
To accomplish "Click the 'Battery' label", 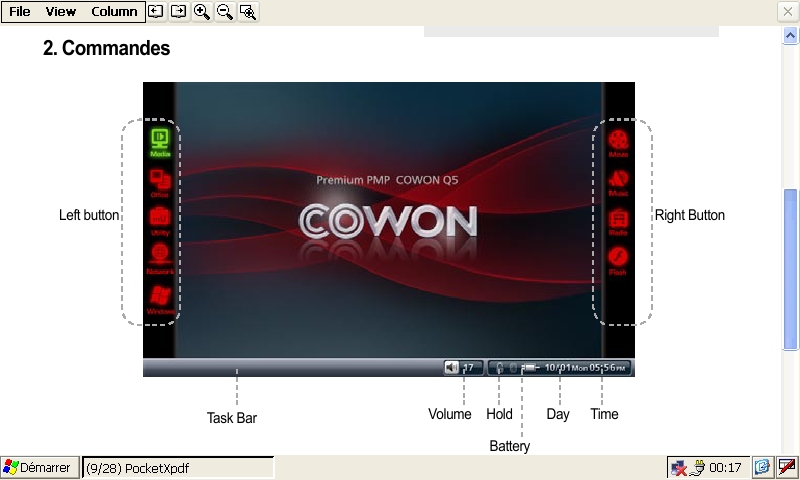I will (509, 446).
